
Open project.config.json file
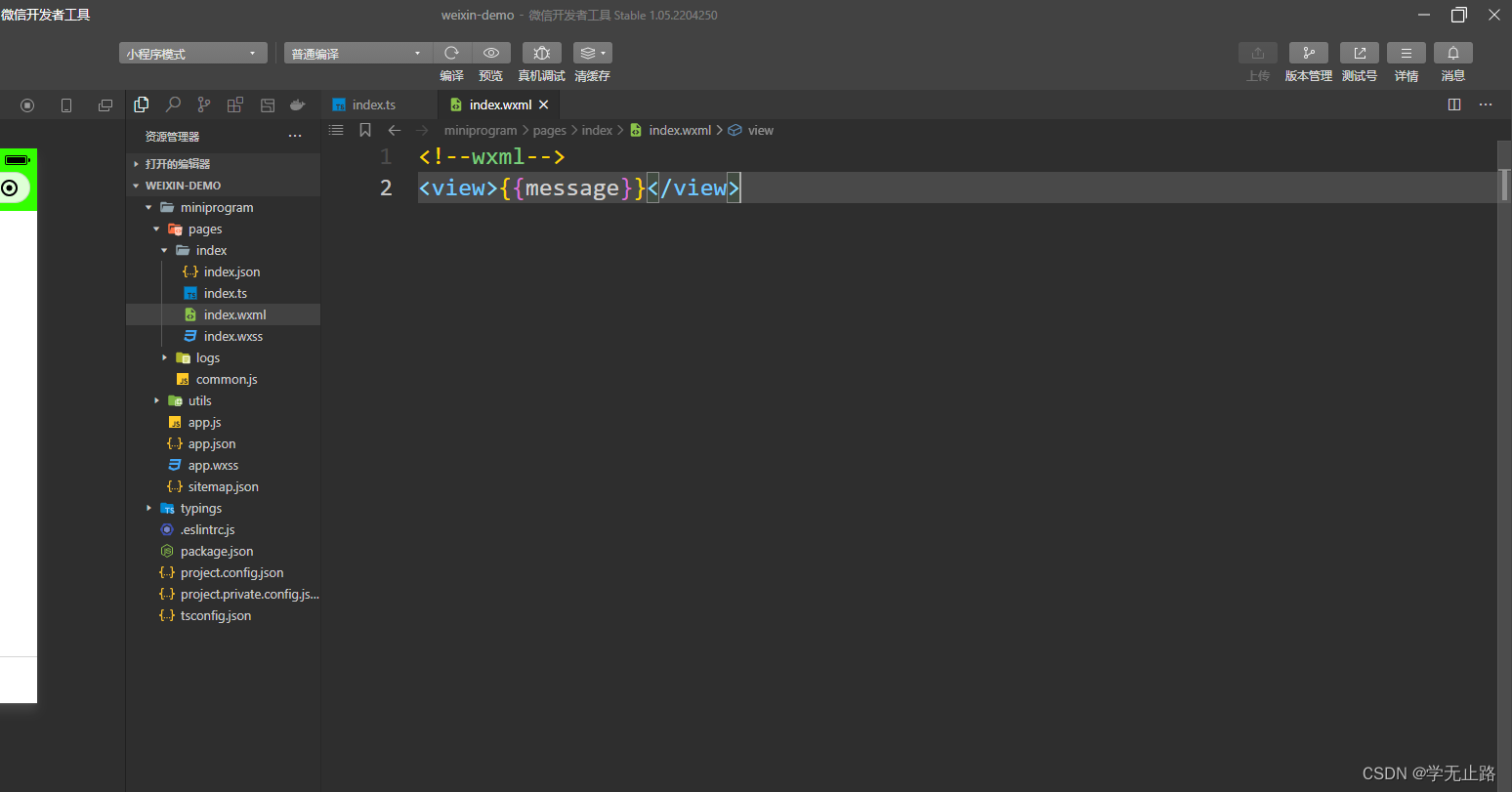[223, 572]
